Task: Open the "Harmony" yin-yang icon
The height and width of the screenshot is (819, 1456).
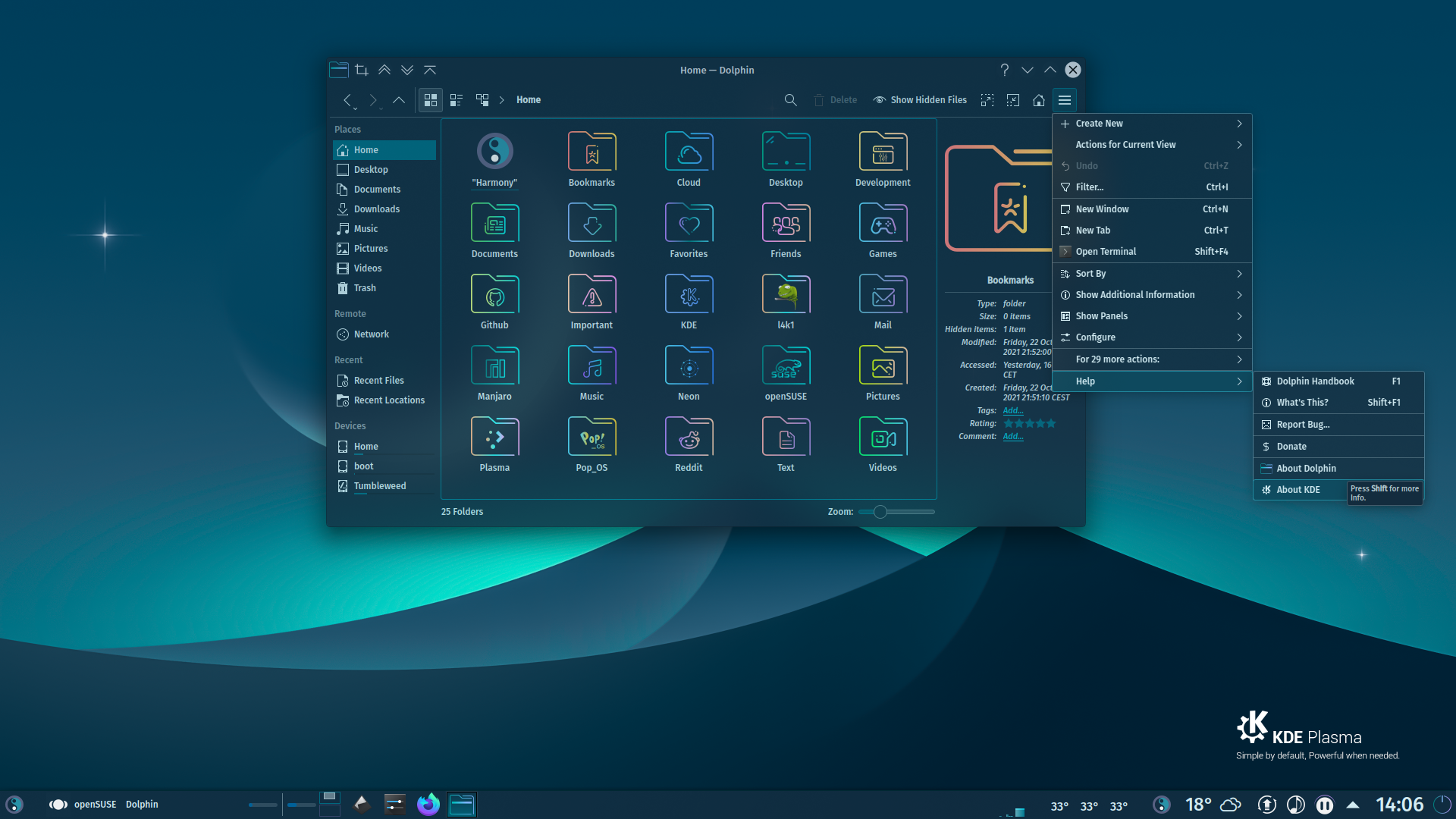Action: (494, 151)
